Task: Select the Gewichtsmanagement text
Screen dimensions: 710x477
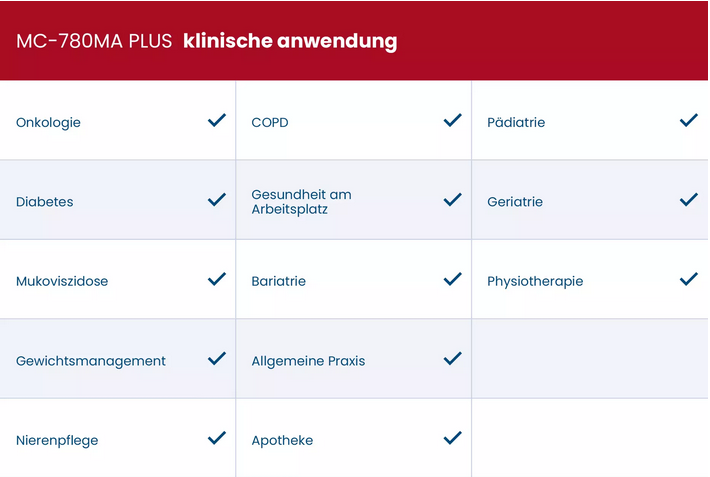Action: pyautogui.click(x=91, y=361)
